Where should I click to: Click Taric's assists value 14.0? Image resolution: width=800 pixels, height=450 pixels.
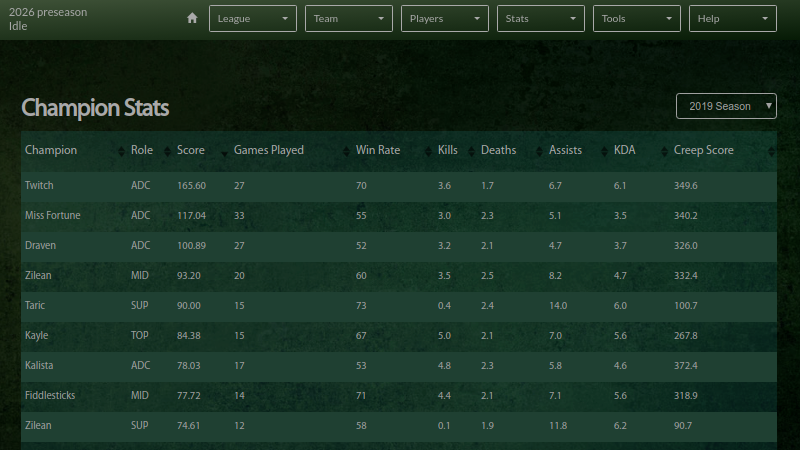558,306
